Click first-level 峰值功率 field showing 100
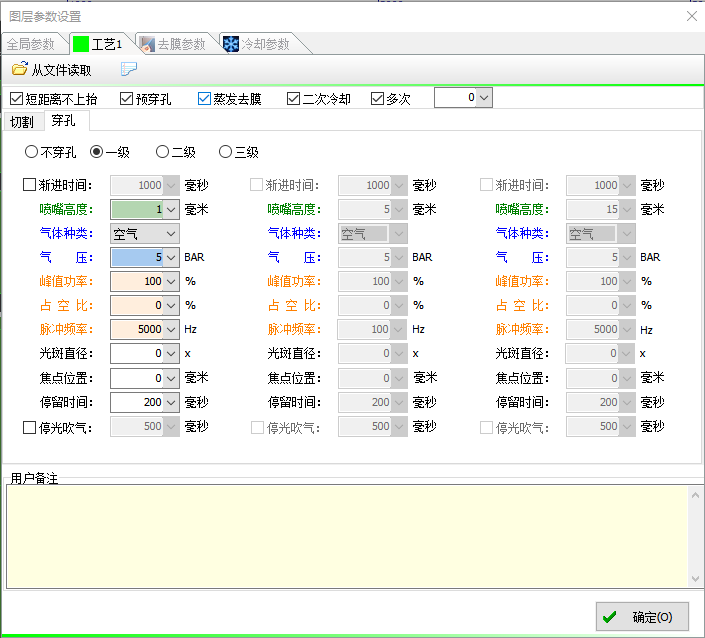This screenshot has width=705, height=638. [137, 281]
